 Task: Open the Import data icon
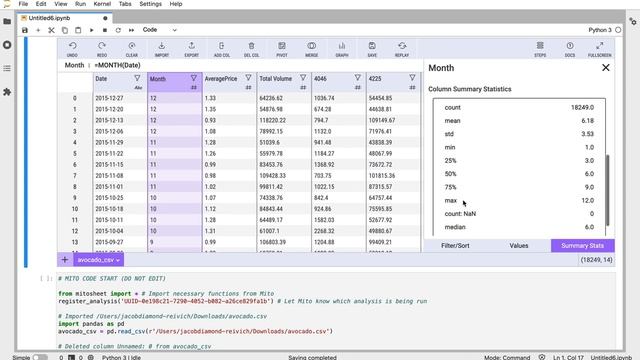[162, 46]
